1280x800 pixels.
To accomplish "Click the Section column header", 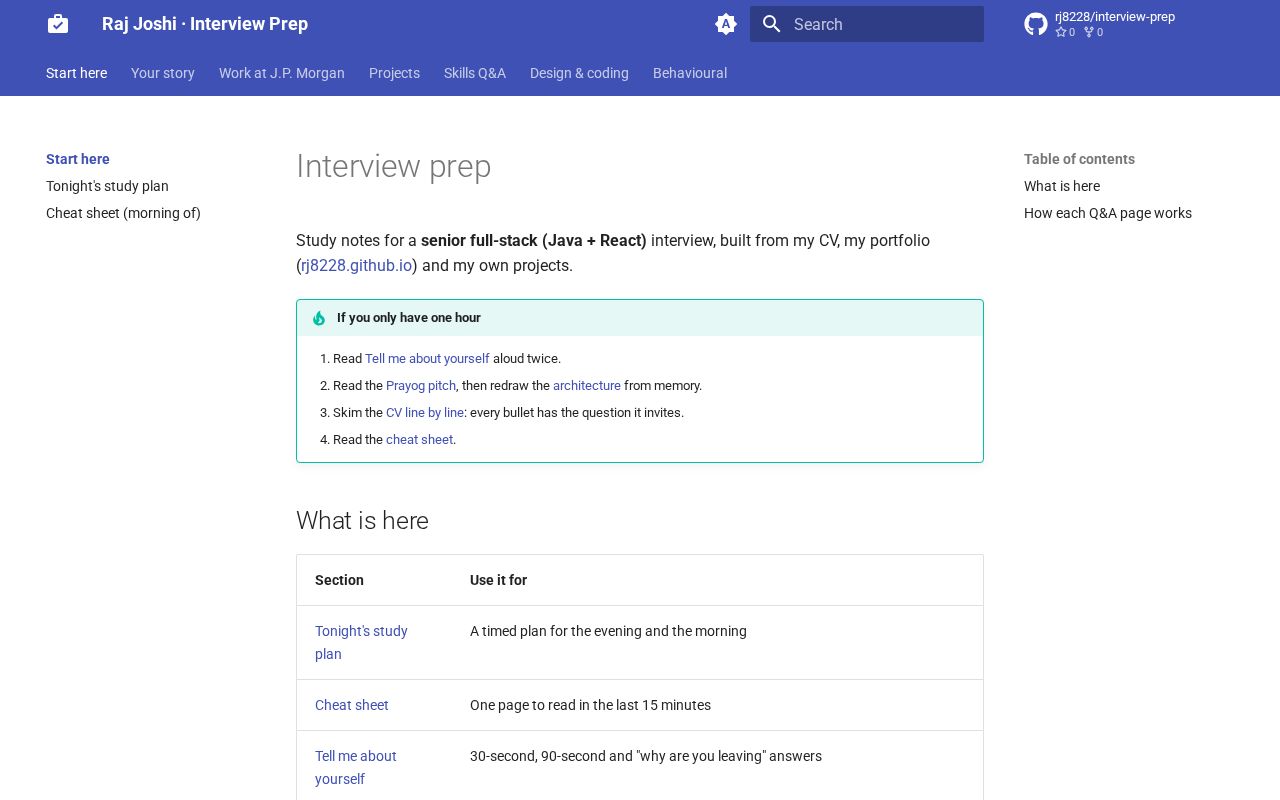I will (x=339, y=580).
